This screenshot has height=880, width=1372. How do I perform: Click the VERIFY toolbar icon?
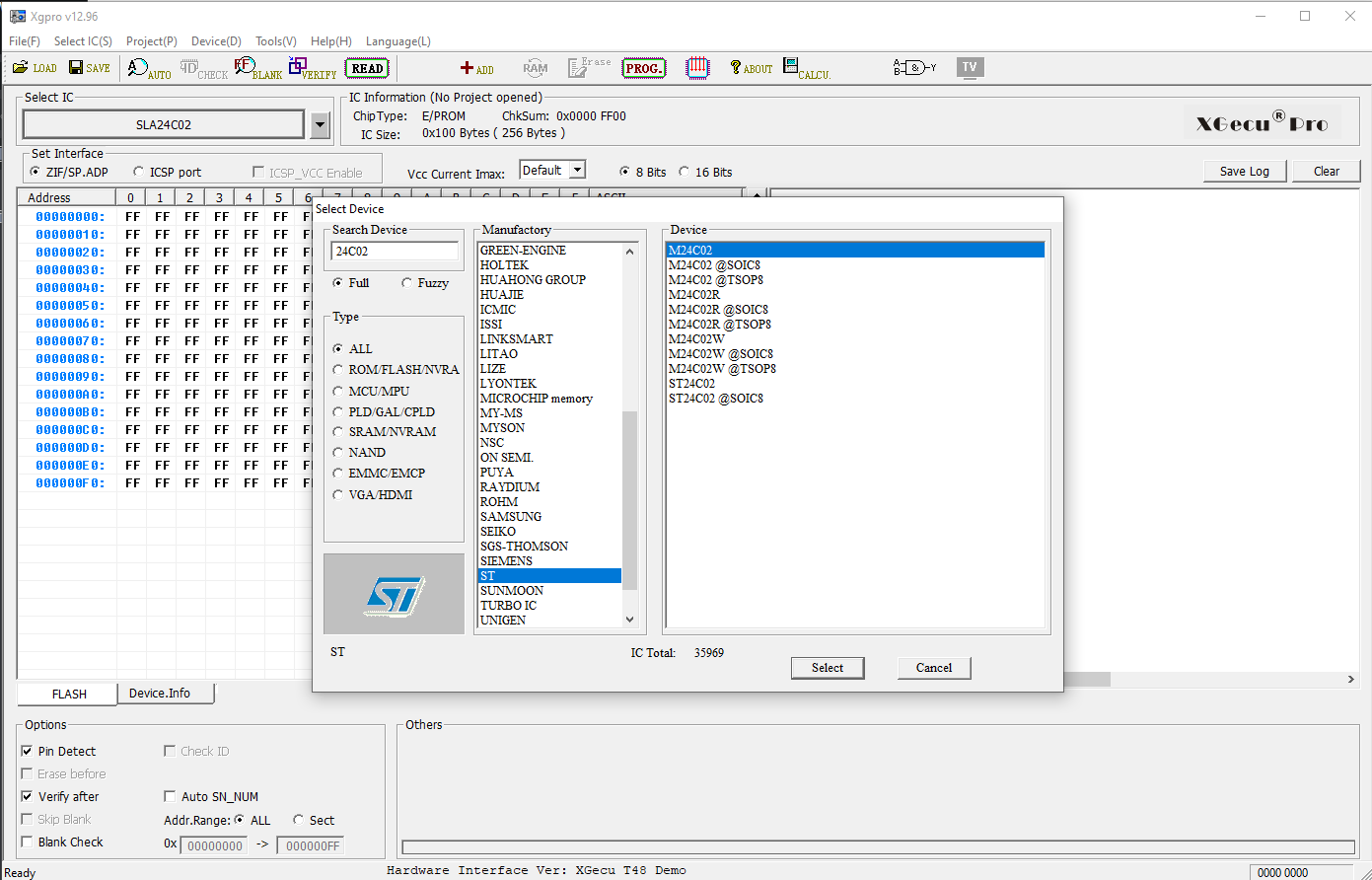[x=314, y=68]
